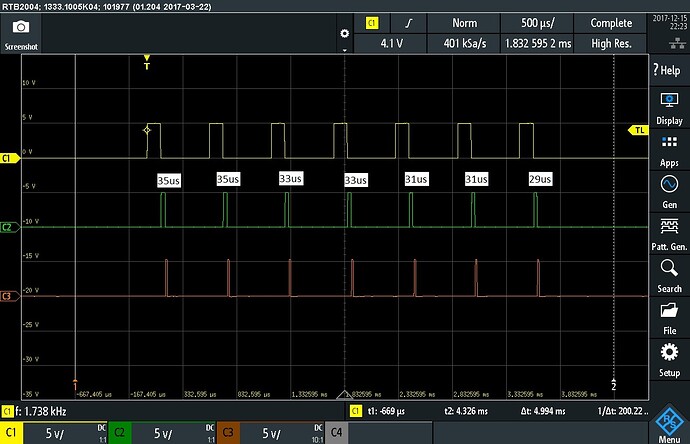The image size is (690, 444).
Task: Click the Screenshot camera icon
Action: click(x=21, y=28)
